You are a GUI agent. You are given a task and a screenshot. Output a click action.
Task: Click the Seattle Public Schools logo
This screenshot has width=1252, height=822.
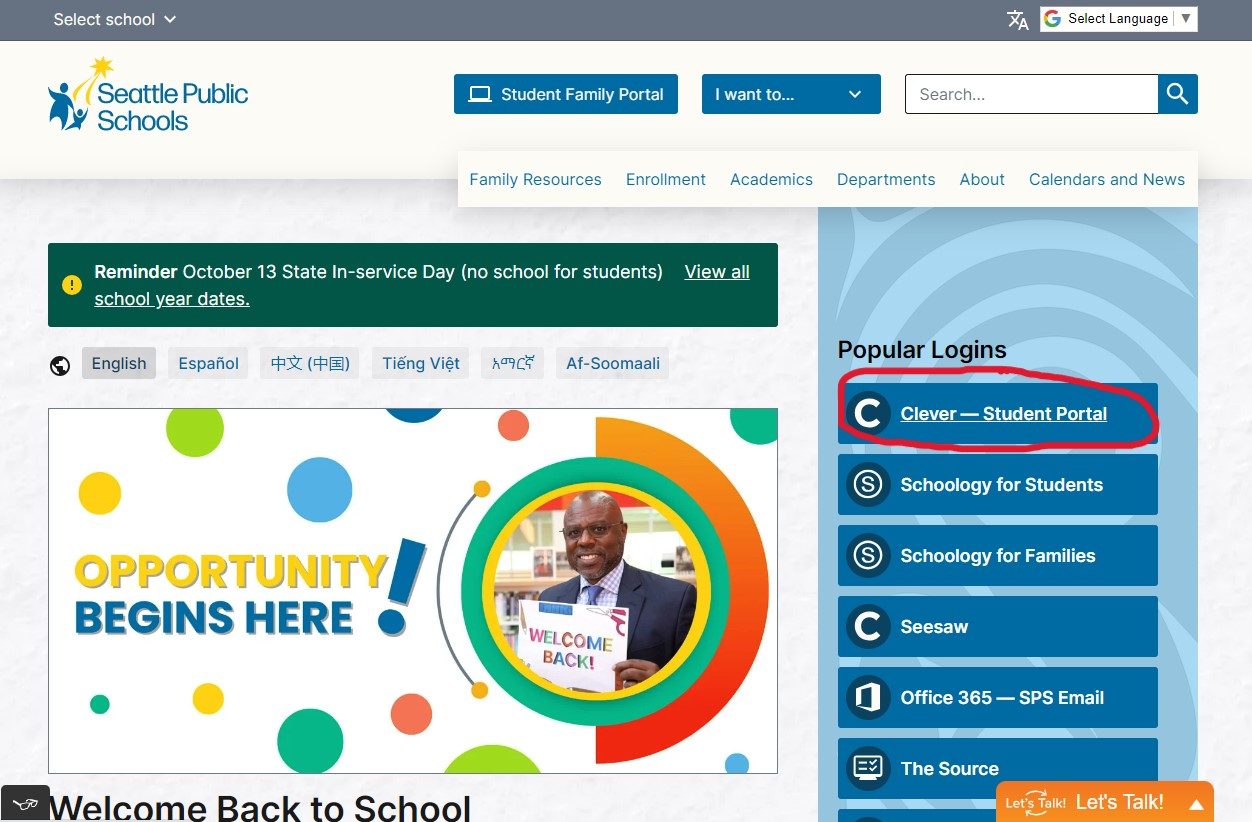[148, 95]
